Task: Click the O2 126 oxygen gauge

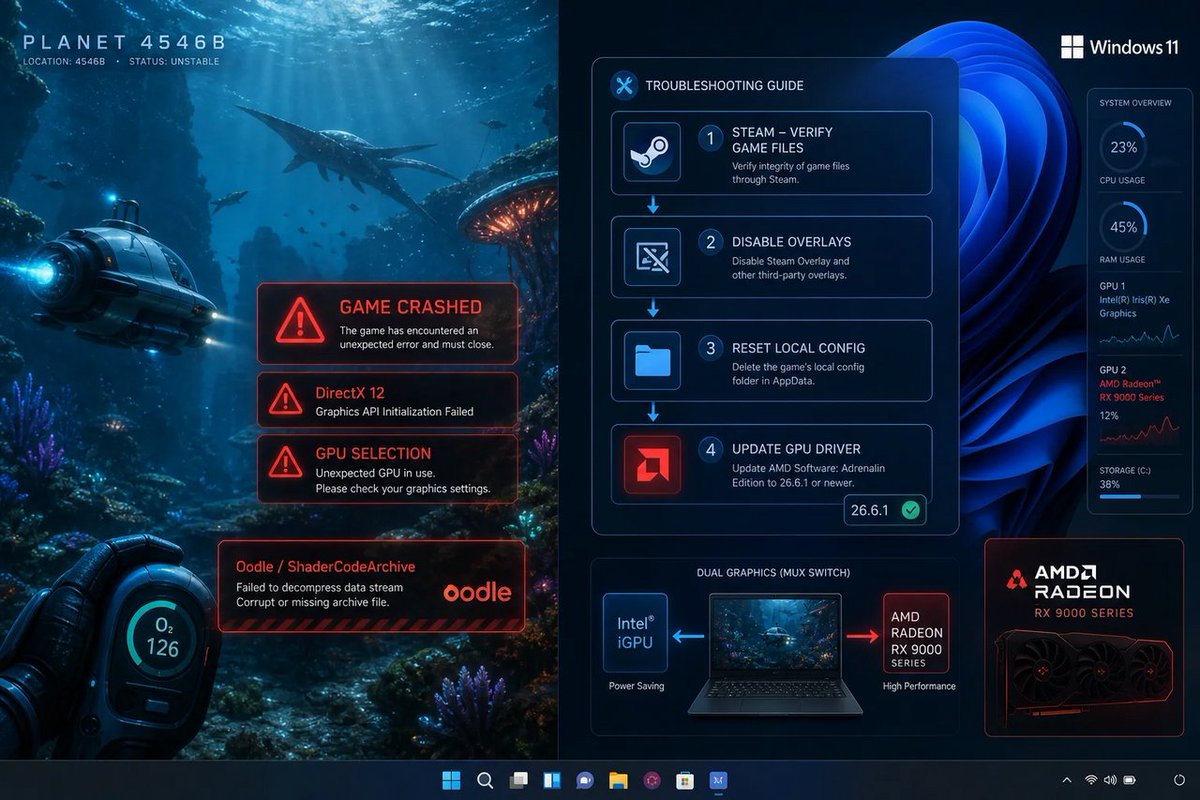Action: coord(162,638)
